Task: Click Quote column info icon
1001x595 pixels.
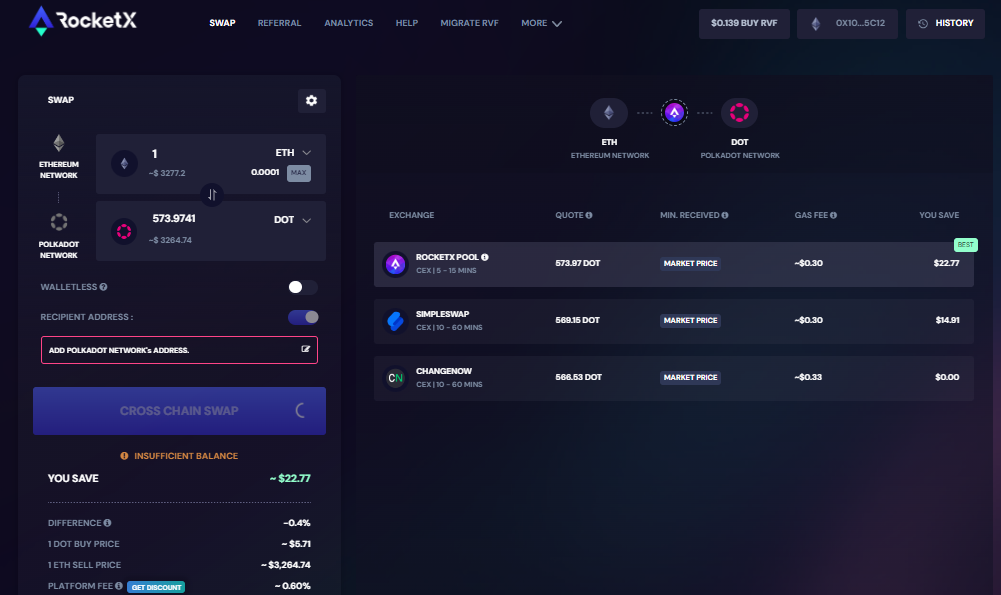Action: (589, 215)
